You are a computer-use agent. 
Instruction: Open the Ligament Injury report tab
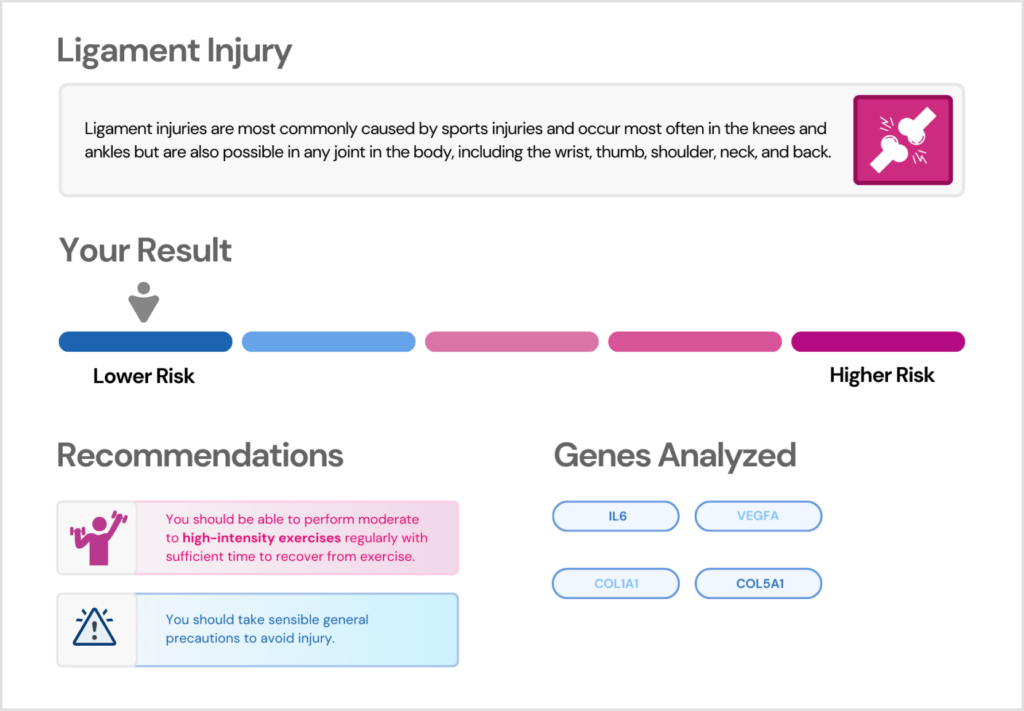coord(174,50)
